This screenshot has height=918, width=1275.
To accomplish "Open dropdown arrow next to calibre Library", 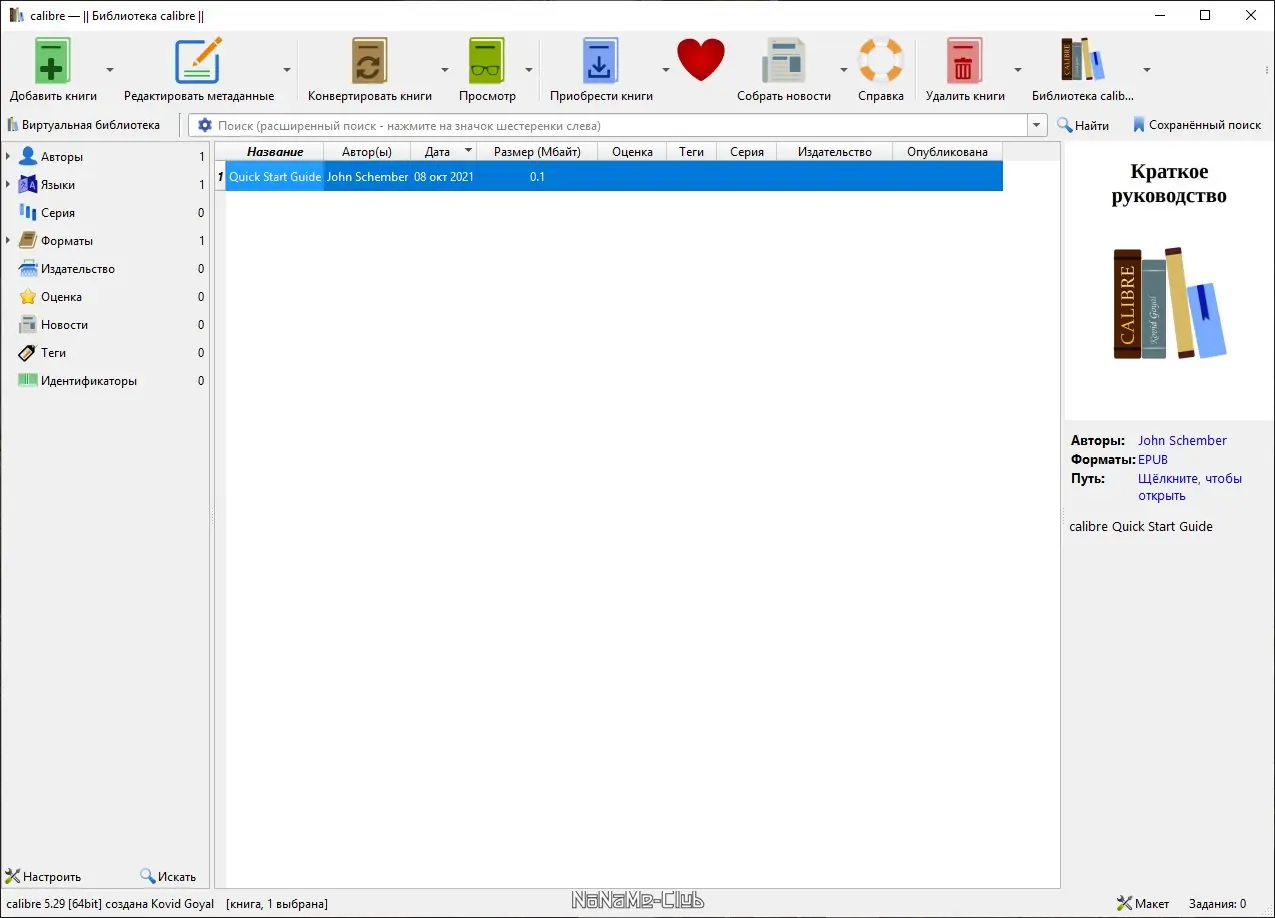I will pyautogui.click(x=1147, y=70).
